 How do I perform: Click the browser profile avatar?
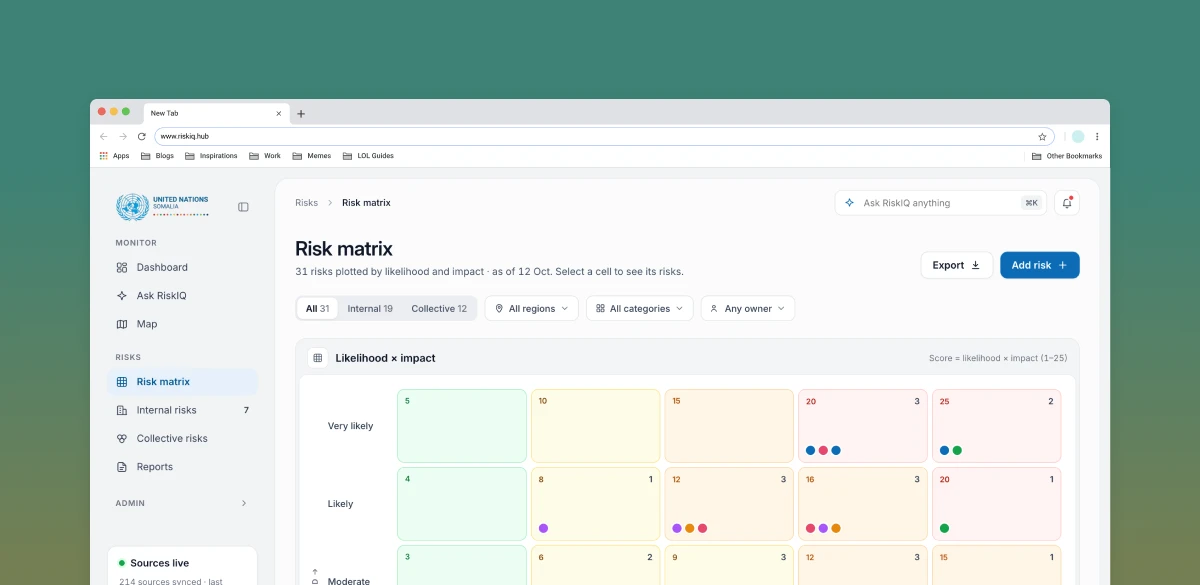pyautogui.click(x=1078, y=137)
